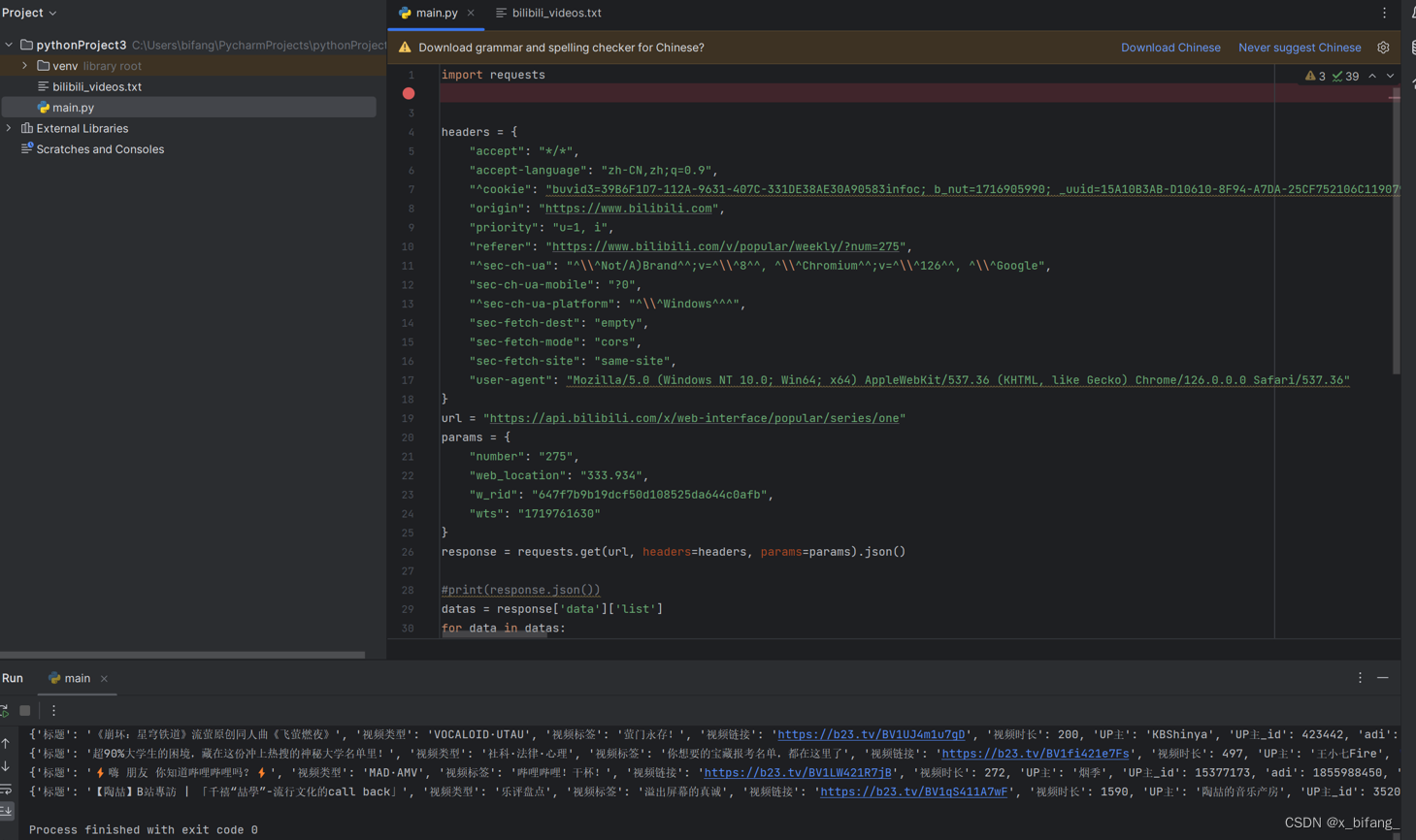Viewport: 1416px width, 840px height.
Task: Click the venv folder icon
Action: [x=44, y=66]
